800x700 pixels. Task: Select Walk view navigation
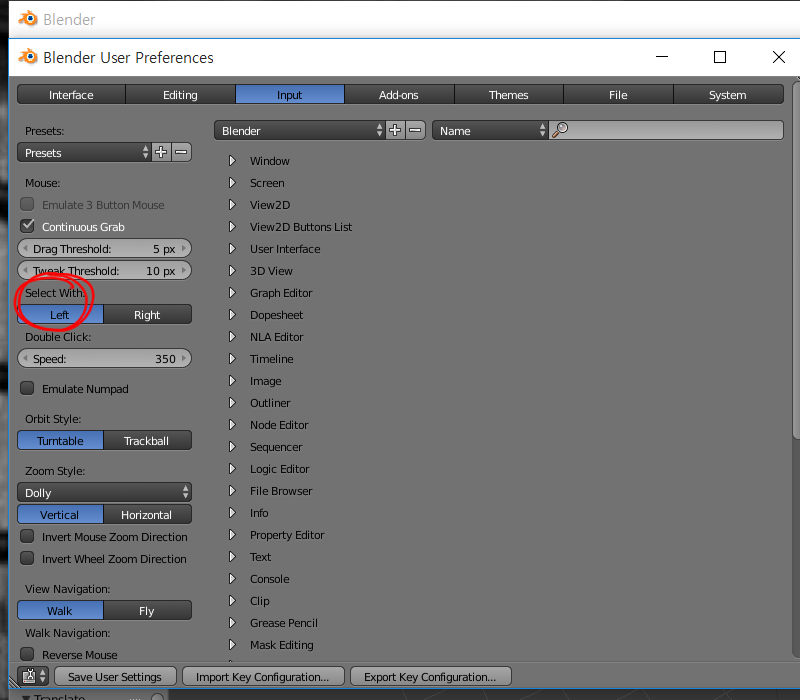coord(60,610)
